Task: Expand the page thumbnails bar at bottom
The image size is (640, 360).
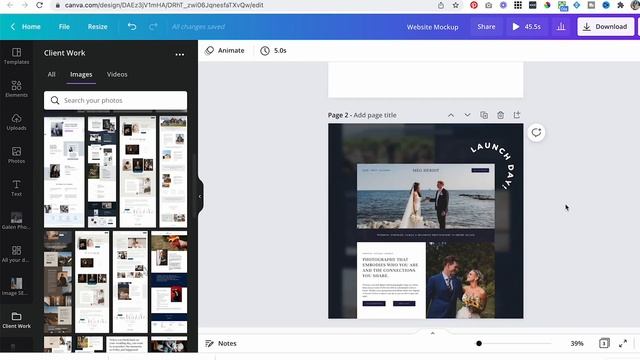Action: 433,333
